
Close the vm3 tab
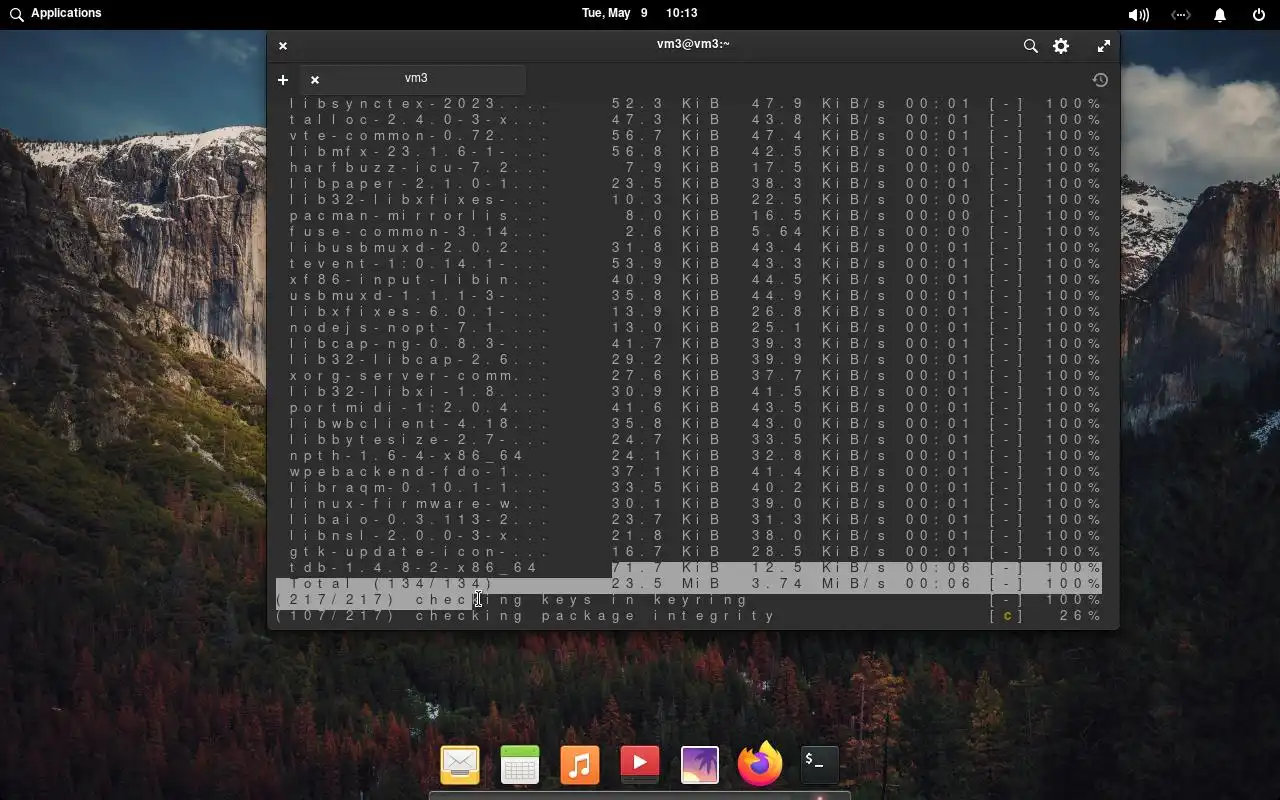pyautogui.click(x=314, y=80)
